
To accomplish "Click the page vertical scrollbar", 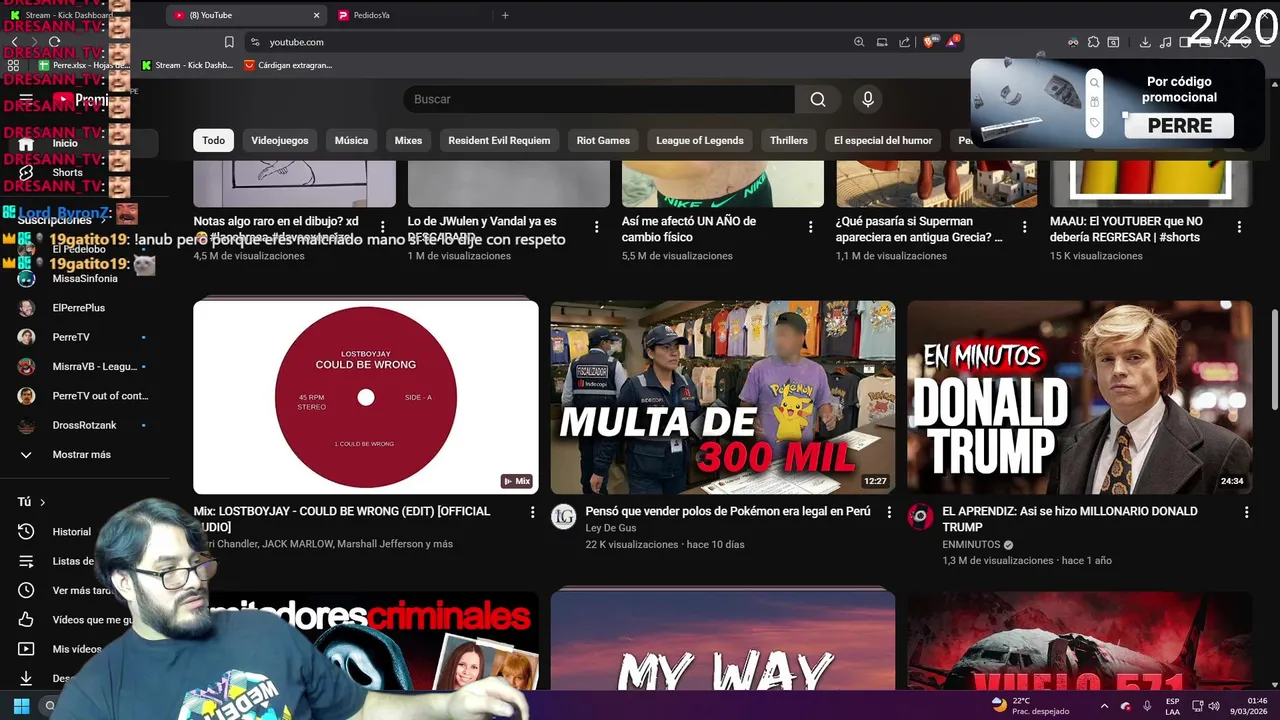I will point(1274,360).
